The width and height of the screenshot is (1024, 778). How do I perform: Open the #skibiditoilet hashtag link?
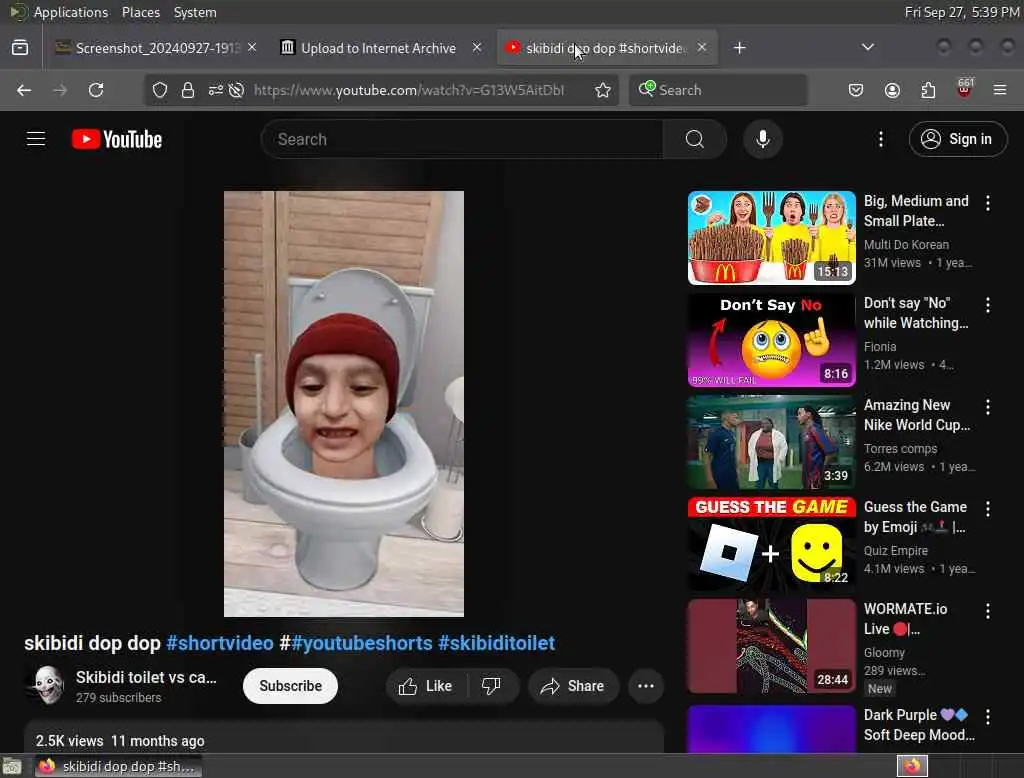coord(496,643)
